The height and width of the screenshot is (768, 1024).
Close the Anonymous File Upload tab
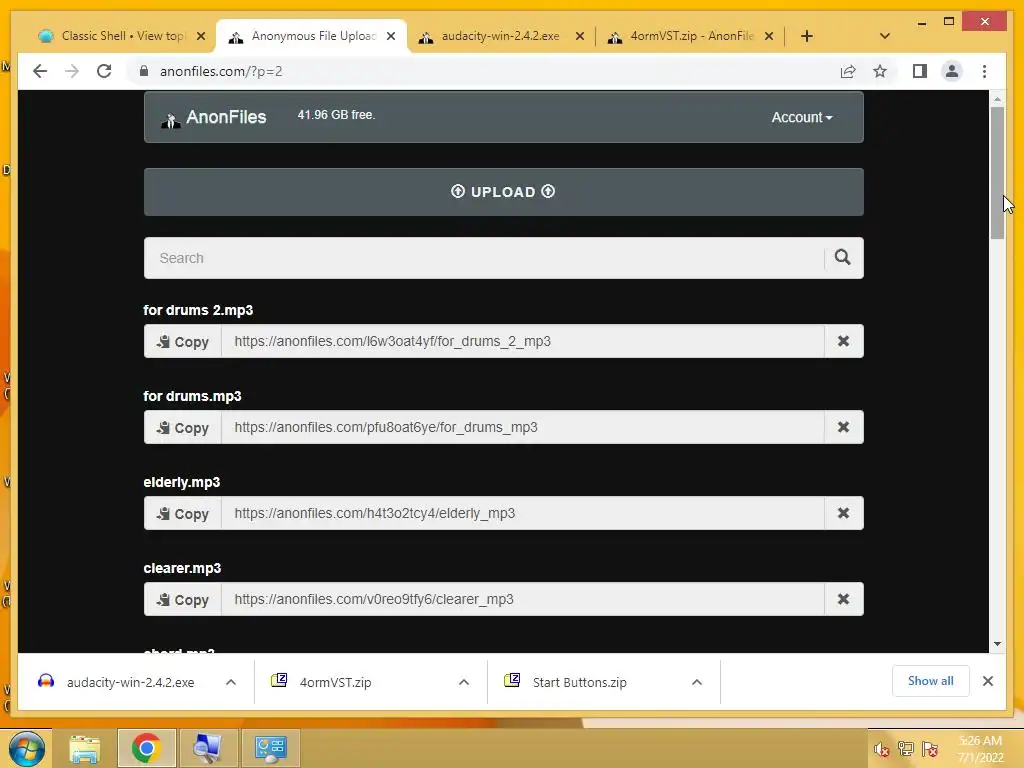pyautogui.click(x=391, y=36)
